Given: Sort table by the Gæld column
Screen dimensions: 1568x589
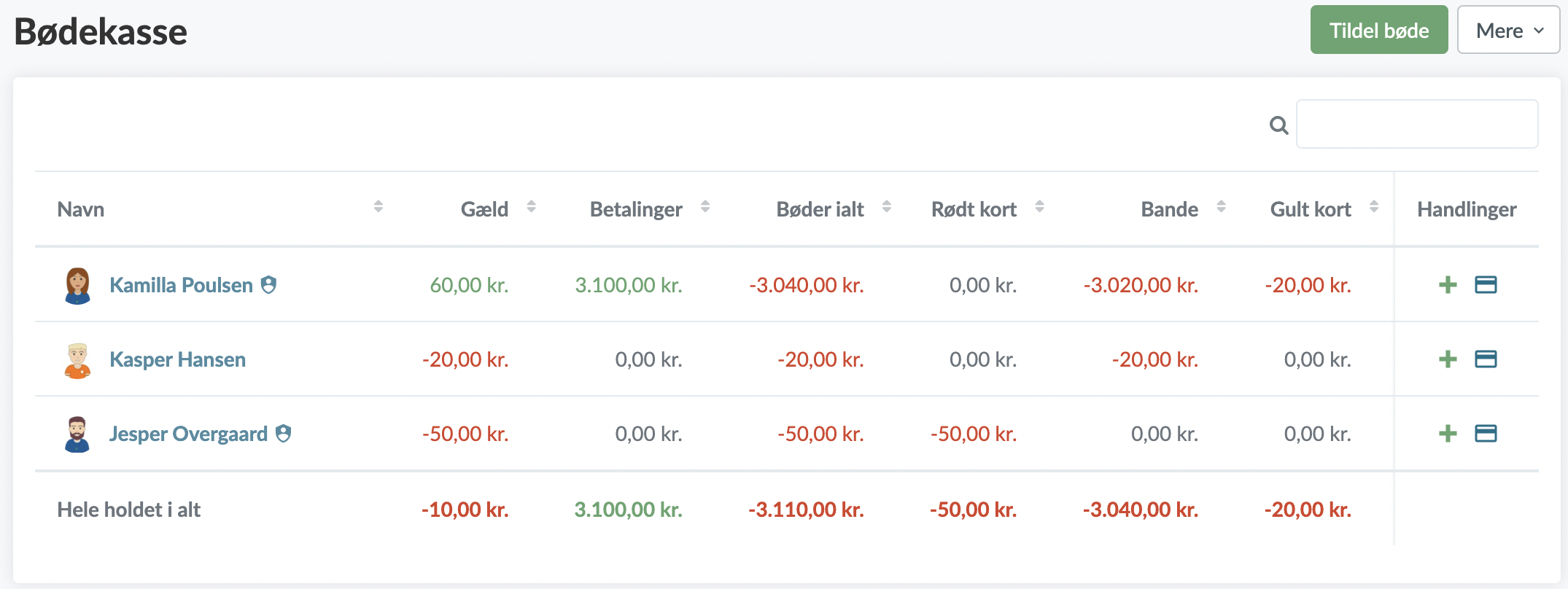Looking at the screenshot, I should (484, 209).
